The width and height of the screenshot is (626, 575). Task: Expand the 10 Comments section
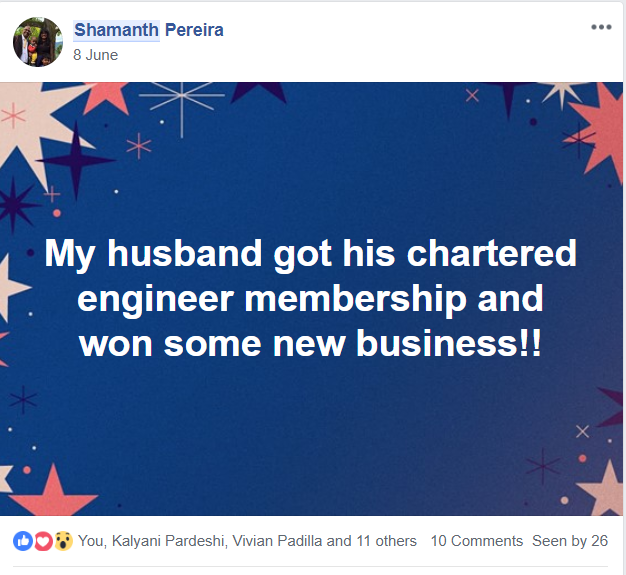[477, 541]
